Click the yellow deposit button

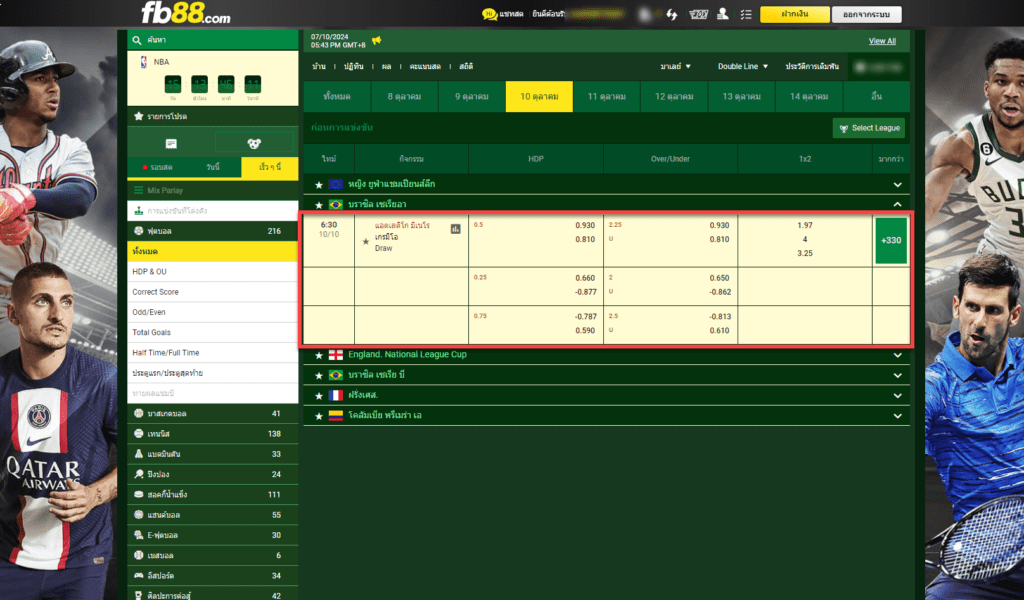tap(795, 14)
